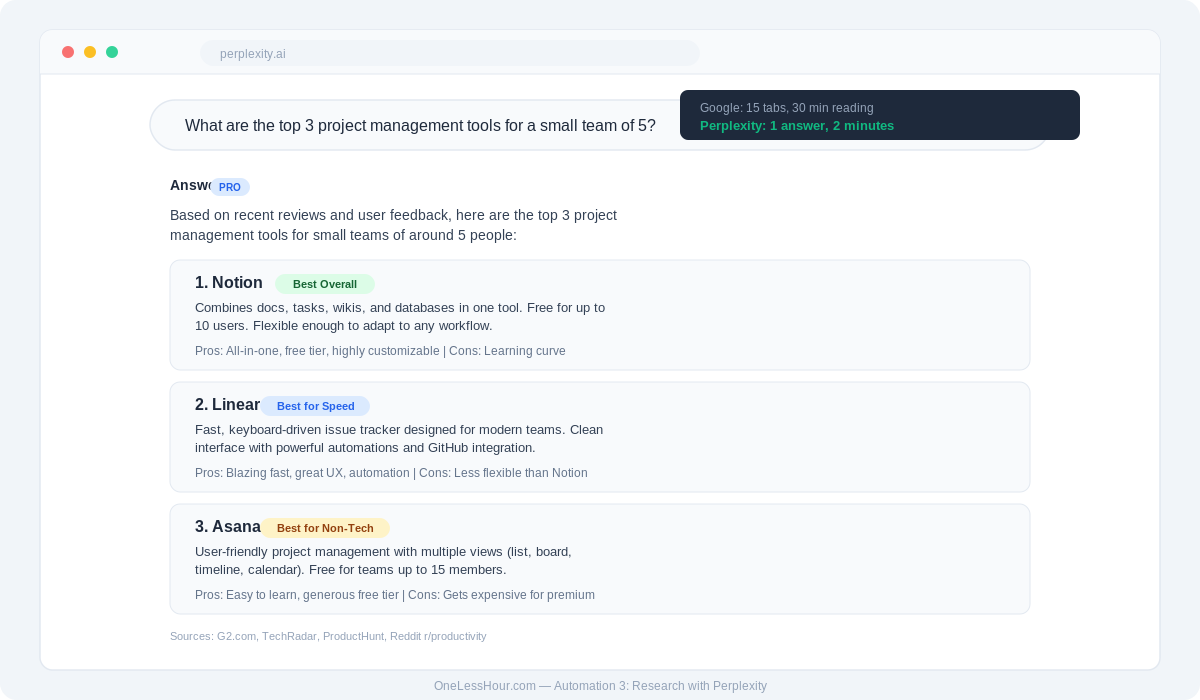Screen dimensions: 1200x700
Task: Click 'Google: 15 tabs, 30 min reading' text
Action: pos(787,108)
